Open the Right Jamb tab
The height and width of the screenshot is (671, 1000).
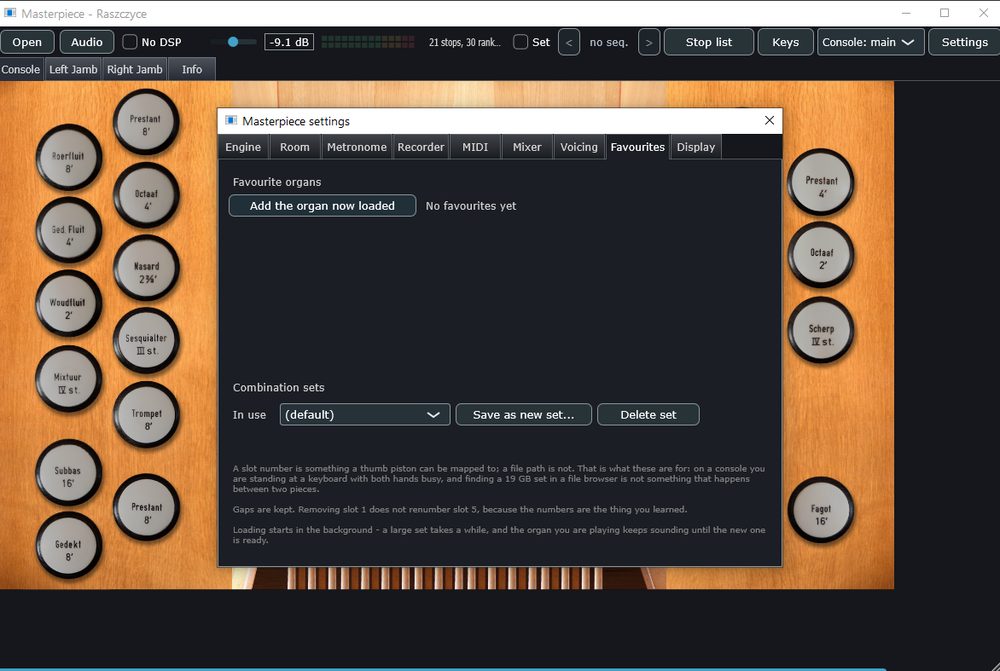[x=135, y=70]
